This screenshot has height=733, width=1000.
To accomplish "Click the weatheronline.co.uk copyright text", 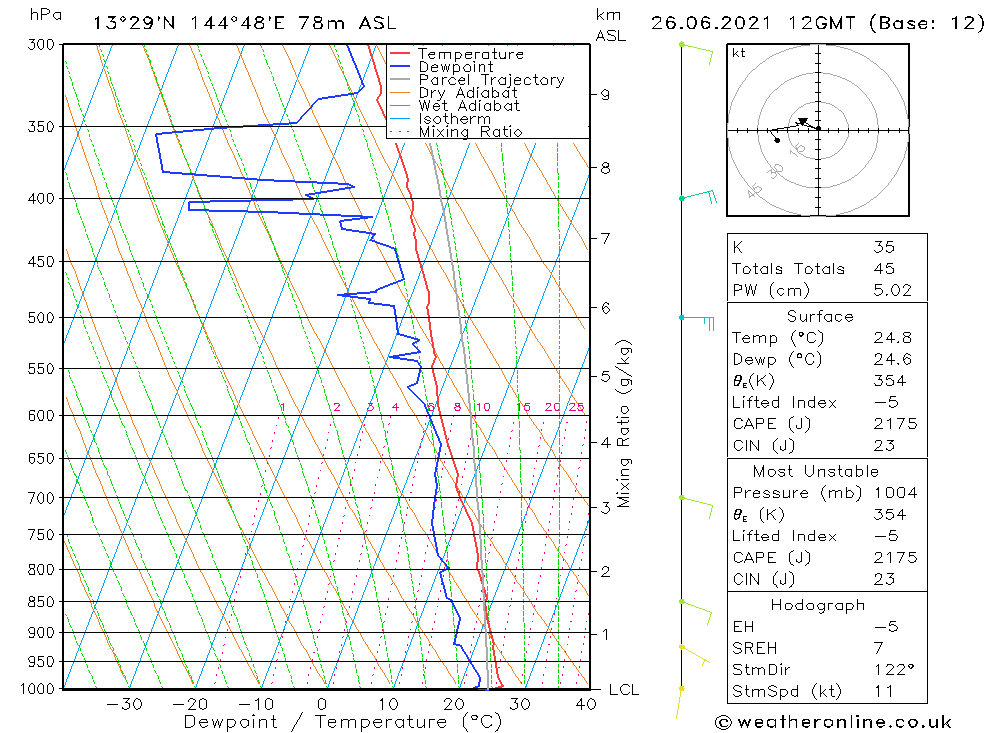I will click(833, 722).
